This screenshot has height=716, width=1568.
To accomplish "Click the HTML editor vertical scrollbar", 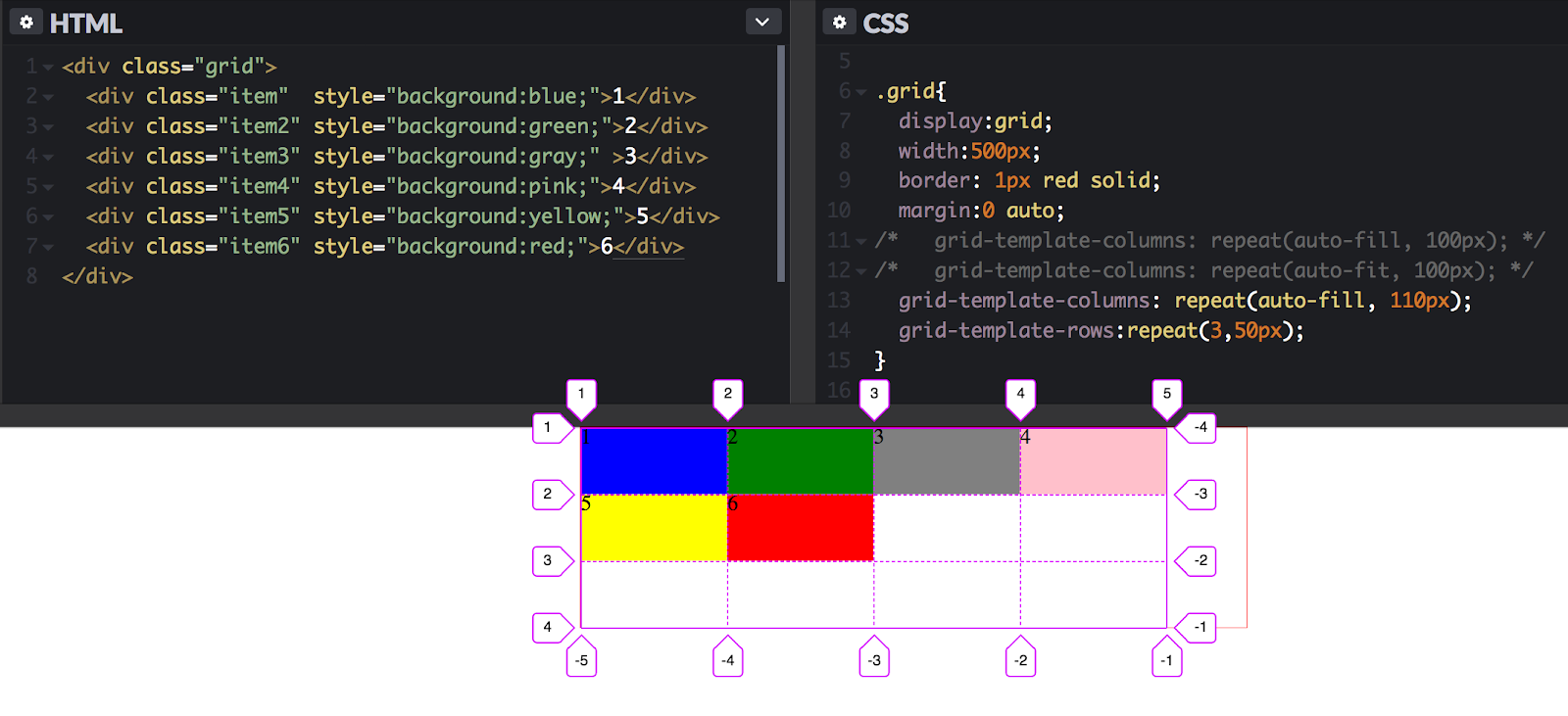I will coord(781,163).
